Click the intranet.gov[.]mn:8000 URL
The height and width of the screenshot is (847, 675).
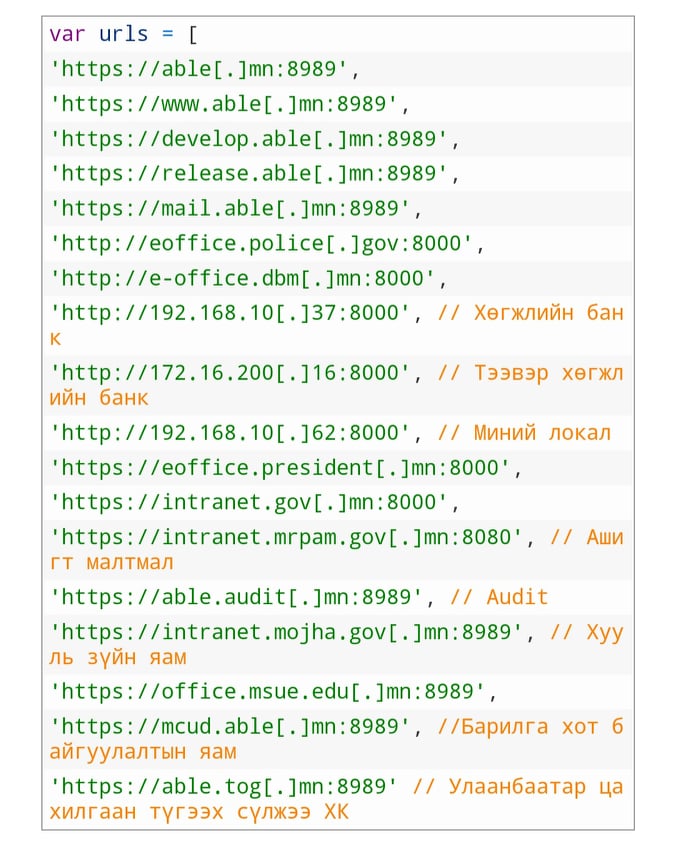[248, 502]
